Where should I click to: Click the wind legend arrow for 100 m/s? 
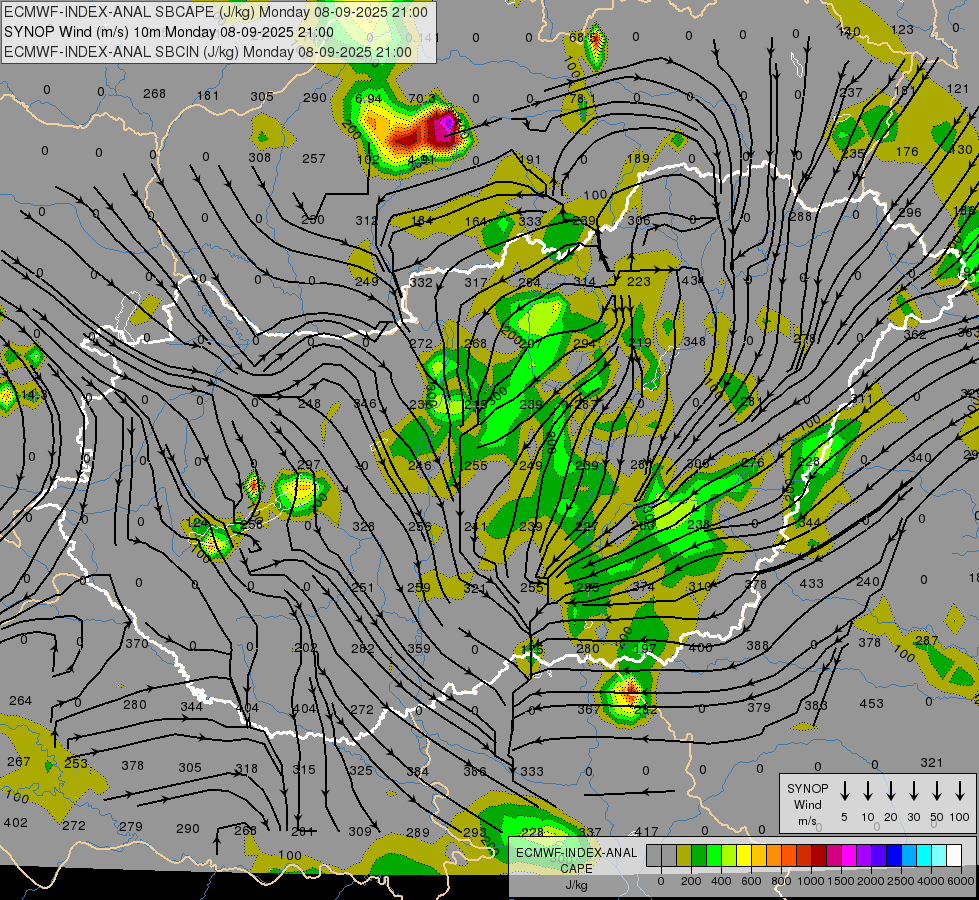coord(960,791)
